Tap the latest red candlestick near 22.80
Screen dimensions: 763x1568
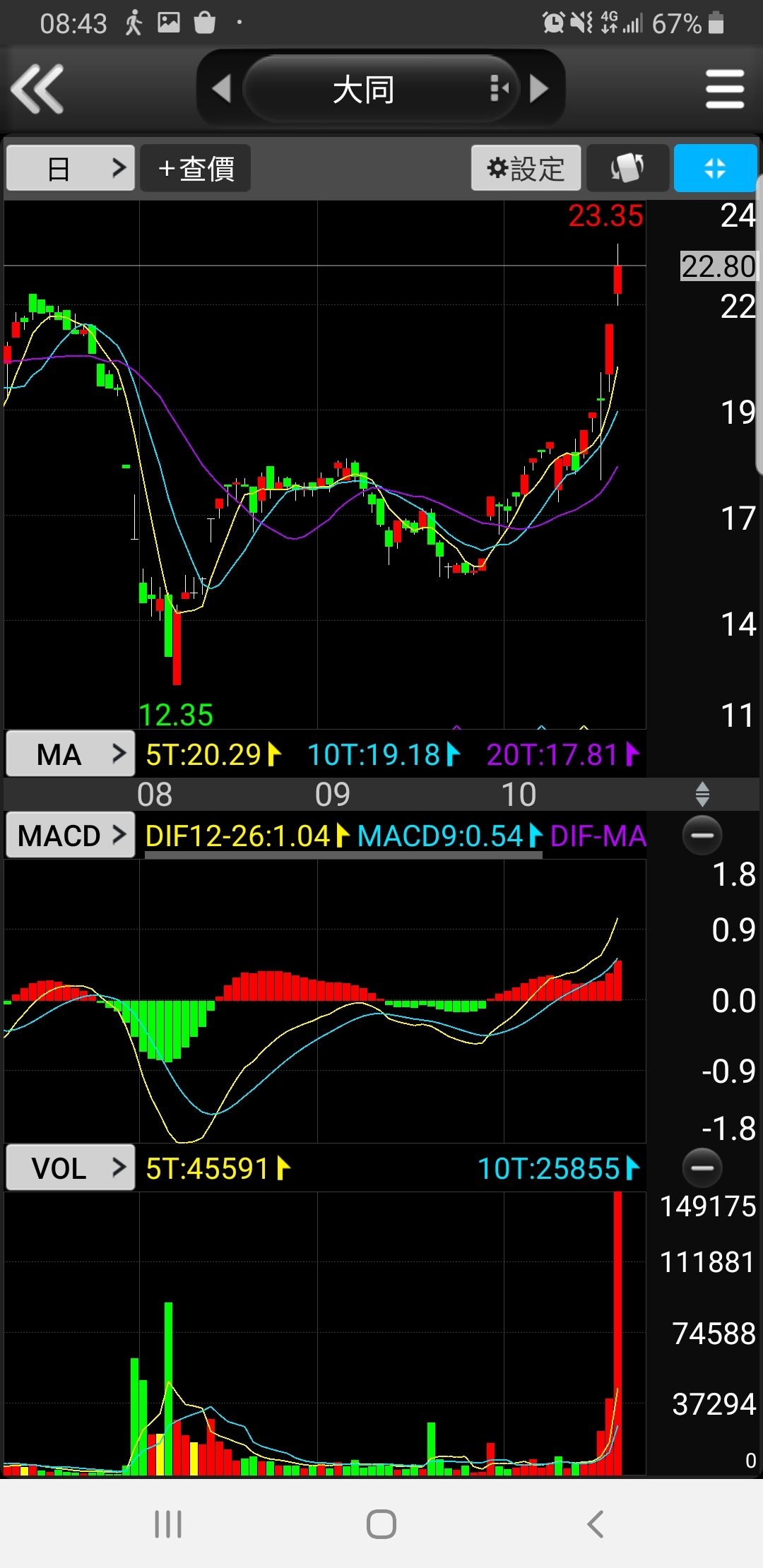point(617,279)
